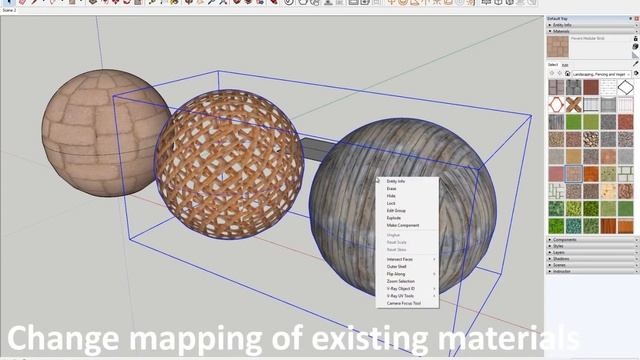Viewport: 640px width, 360px height.
Task: Open Flip Along submenu
Action: pos(407,274)
